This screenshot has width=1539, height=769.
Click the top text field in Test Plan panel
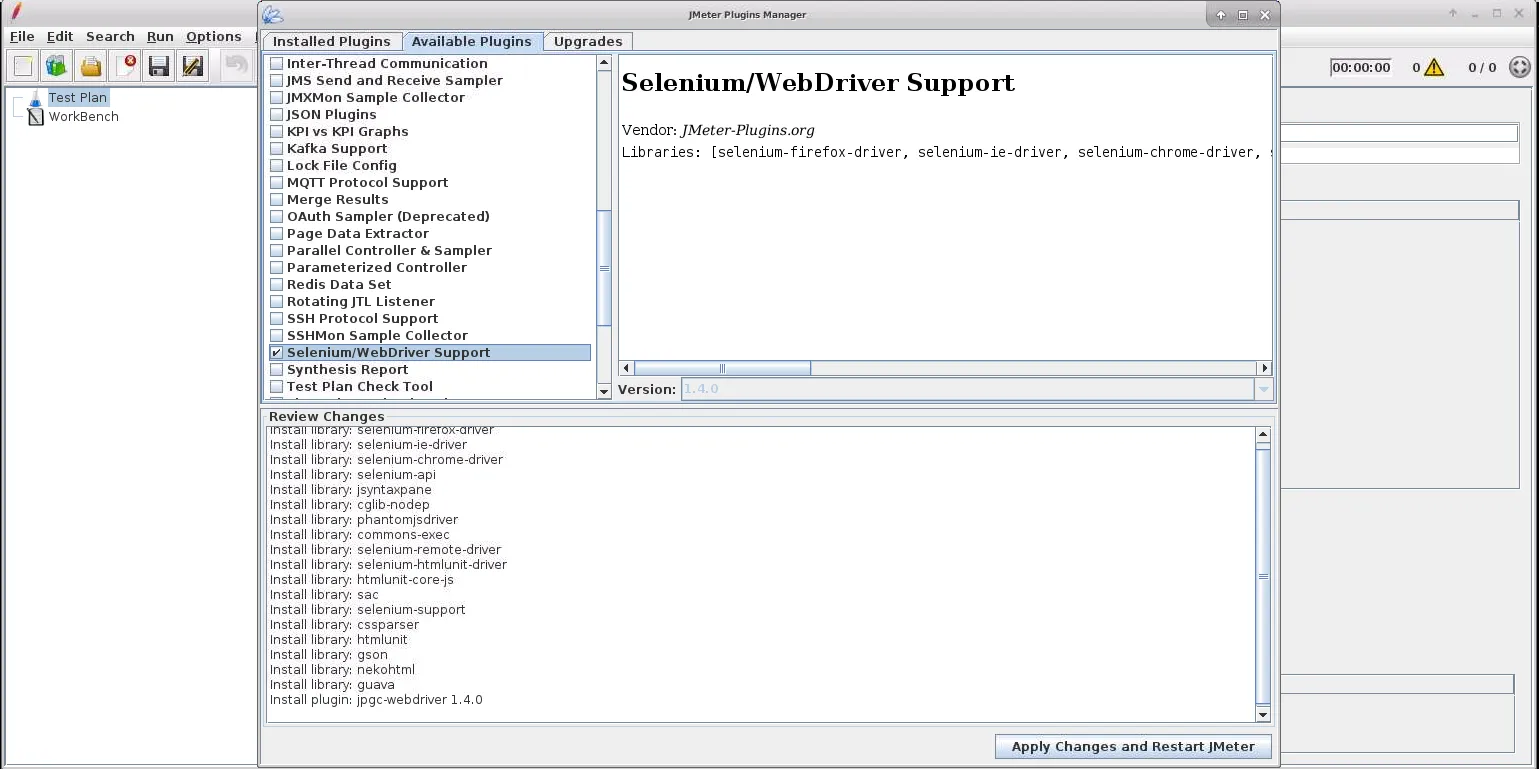click(1399, 133)
